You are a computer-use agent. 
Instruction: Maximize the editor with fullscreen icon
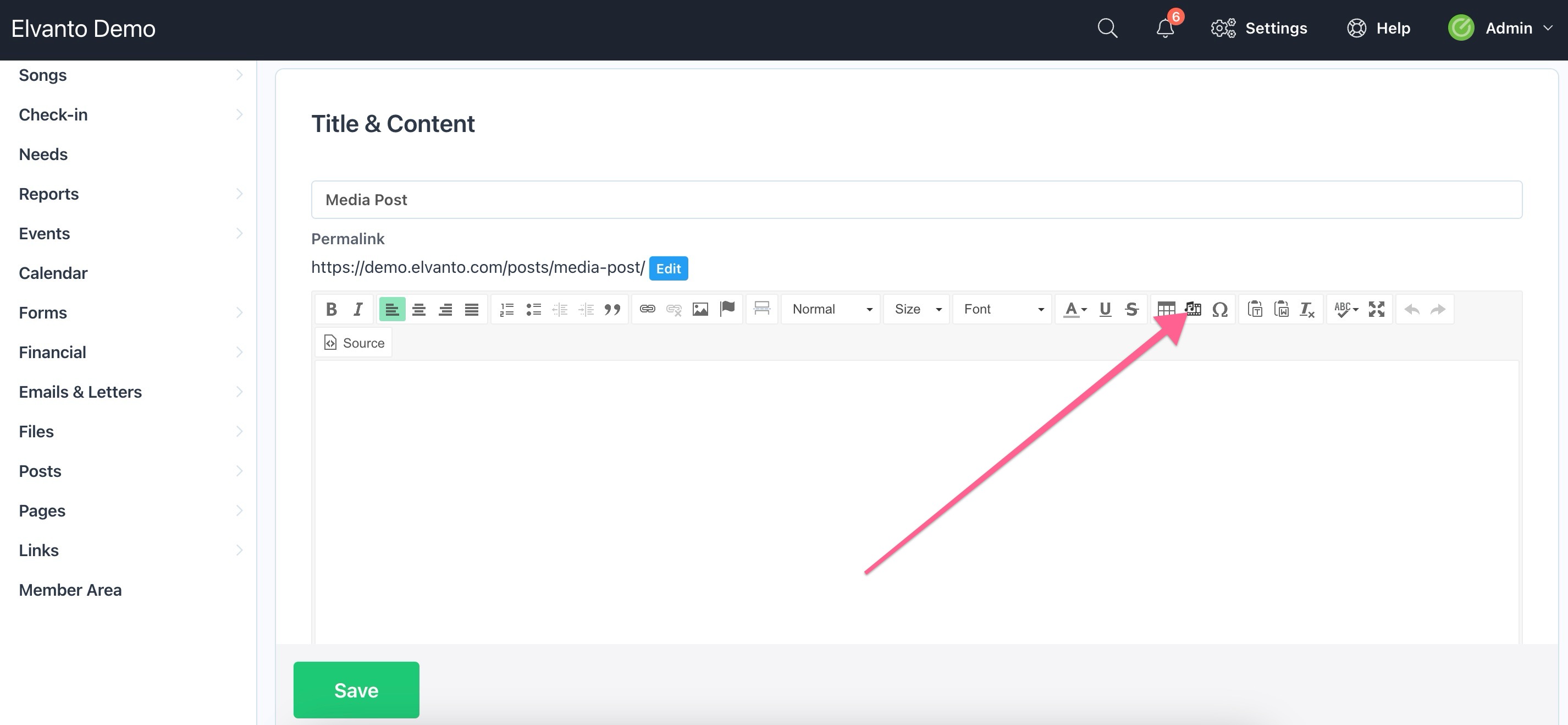tap(1376, 309)
